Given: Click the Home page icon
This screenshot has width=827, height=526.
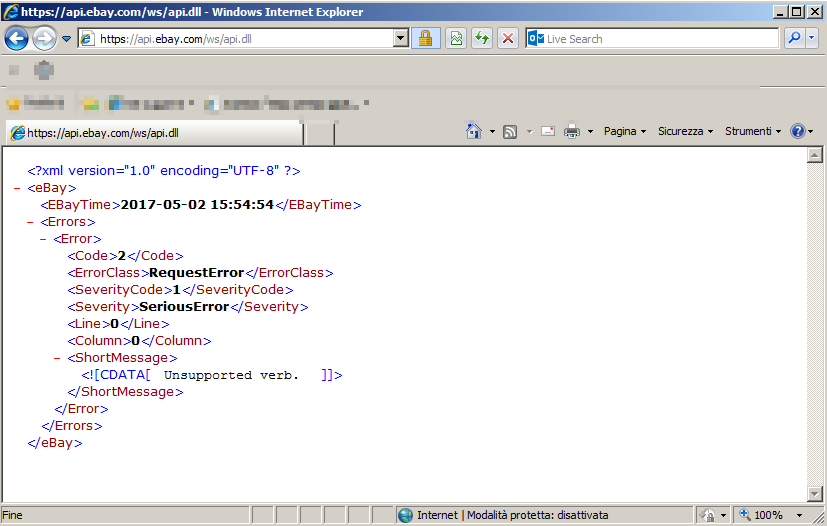Looking at the screenshot, I should (474, 131).
